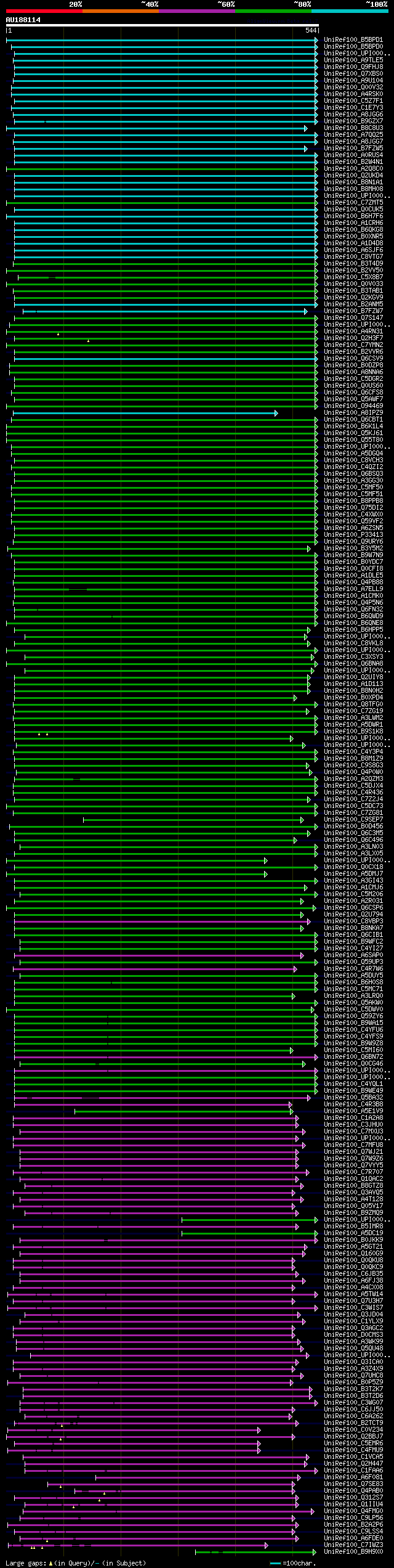Select the UniRef100_B3T2K7 label
Screen dimensions: 394x1568
pyautogui.click(x=353, y=1389)
